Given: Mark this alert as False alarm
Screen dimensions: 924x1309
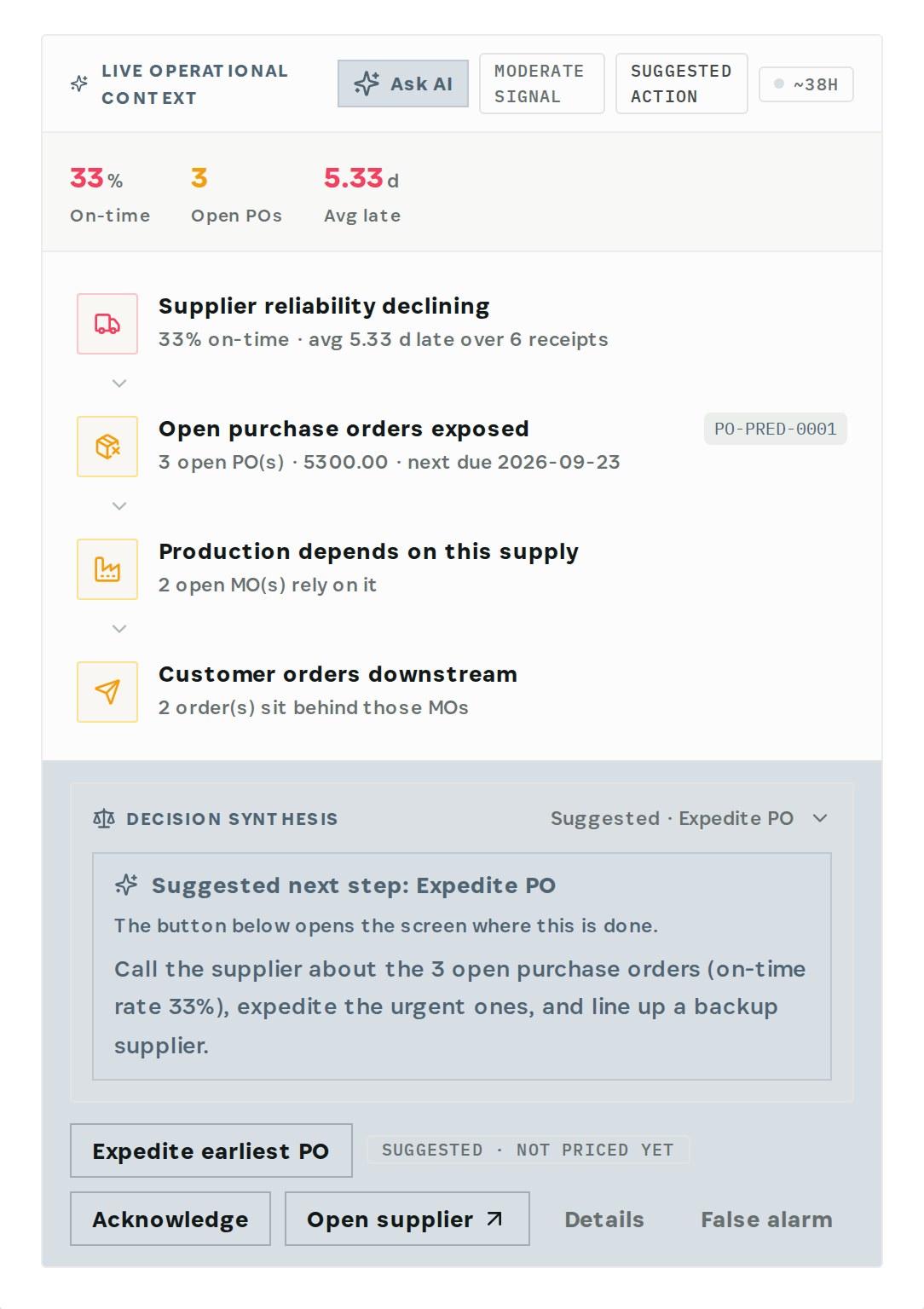Looking at the screenshot, I should [766, 1220].
